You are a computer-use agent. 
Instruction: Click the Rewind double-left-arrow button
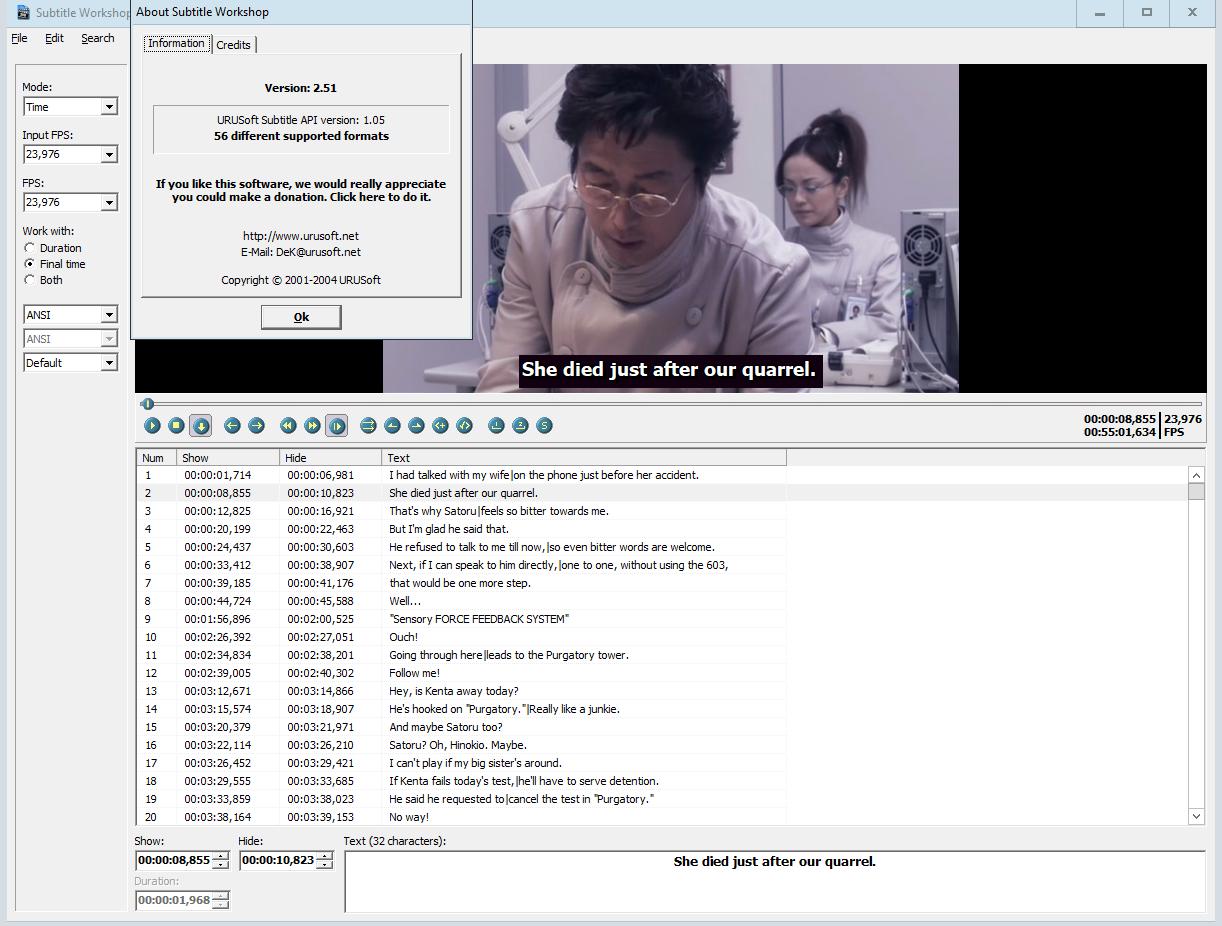(288, 426)
